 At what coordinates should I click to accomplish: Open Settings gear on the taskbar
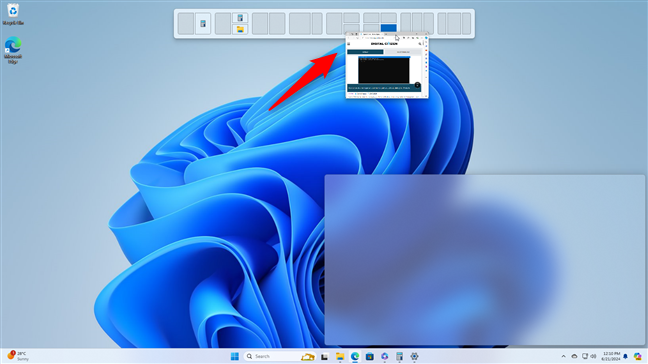415,356
